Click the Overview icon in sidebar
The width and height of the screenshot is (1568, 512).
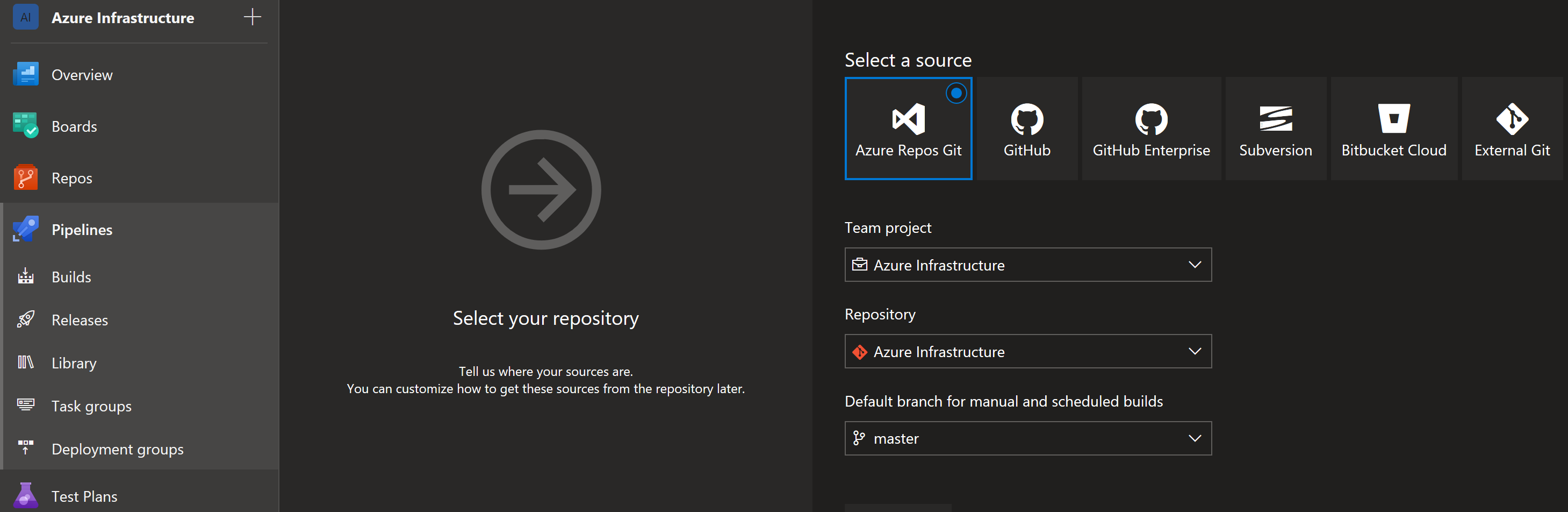26,74
